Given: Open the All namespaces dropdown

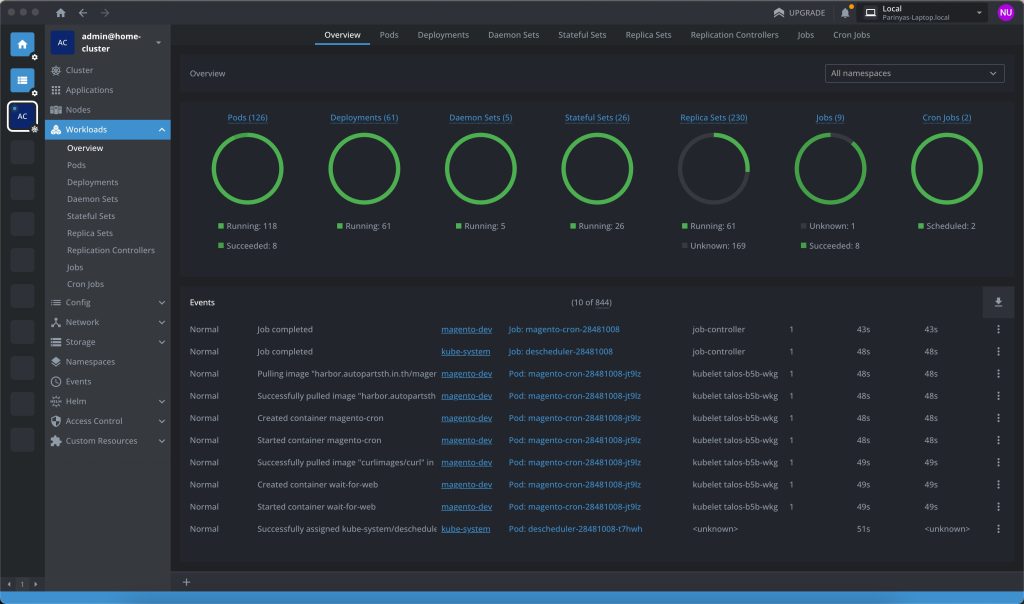Looking at the screenshot, I should (914, 73).
